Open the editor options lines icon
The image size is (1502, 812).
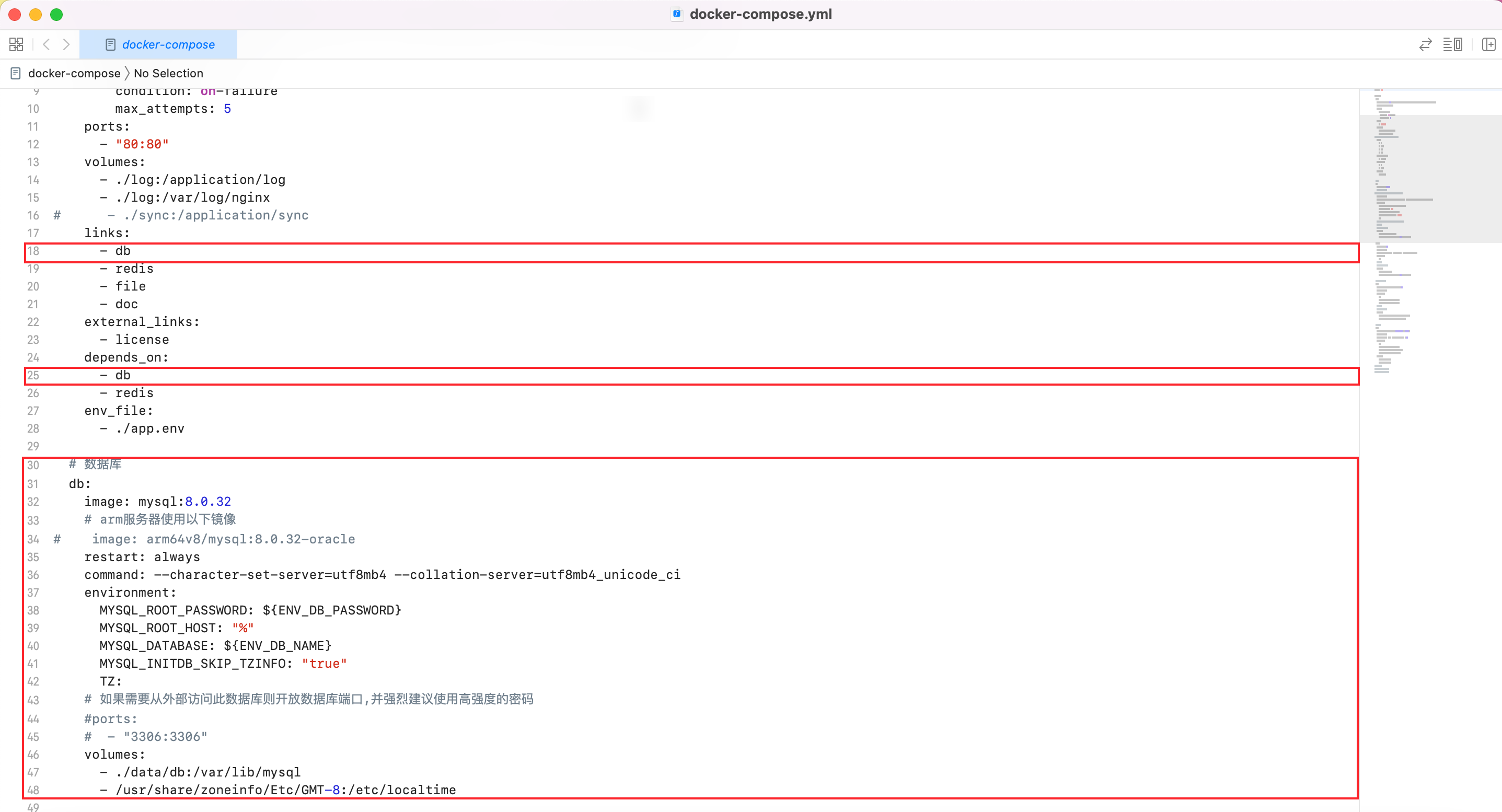(1452, 44)
